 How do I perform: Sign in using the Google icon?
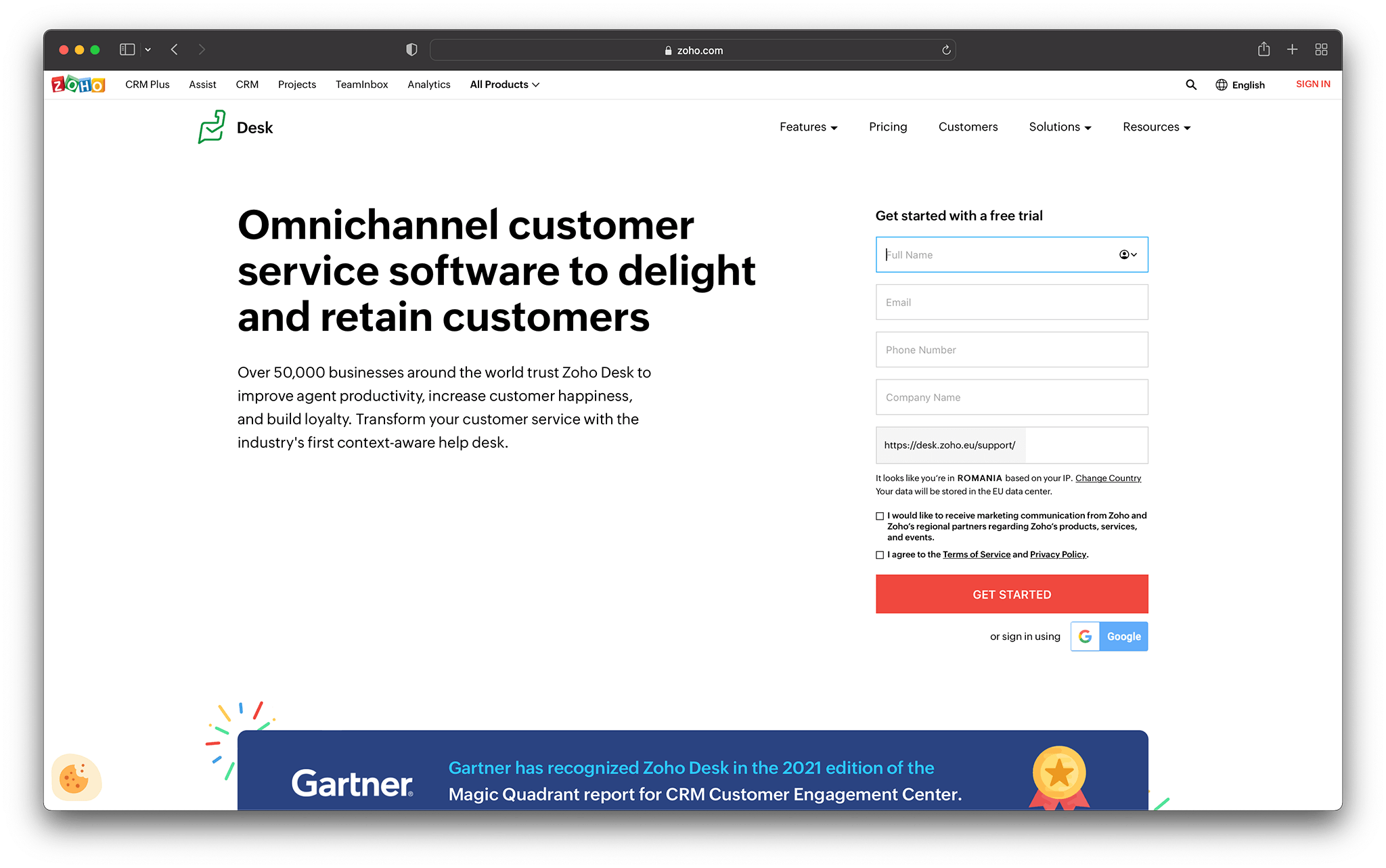pos(1086,636)
